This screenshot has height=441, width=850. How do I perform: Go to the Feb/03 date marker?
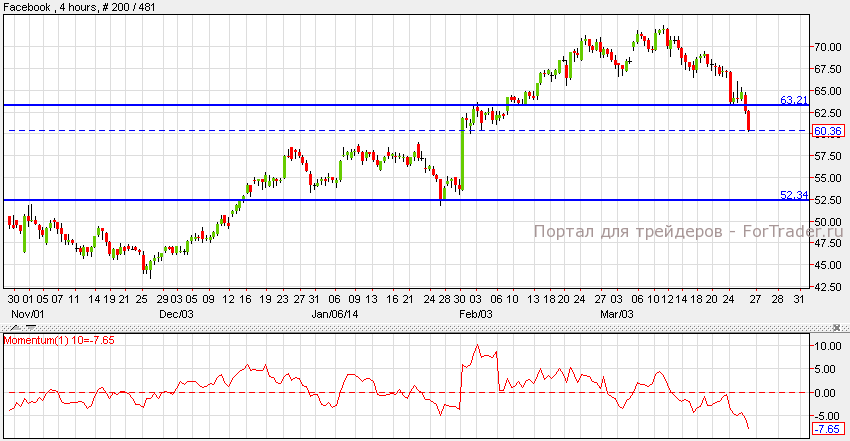tap(474, 313)
